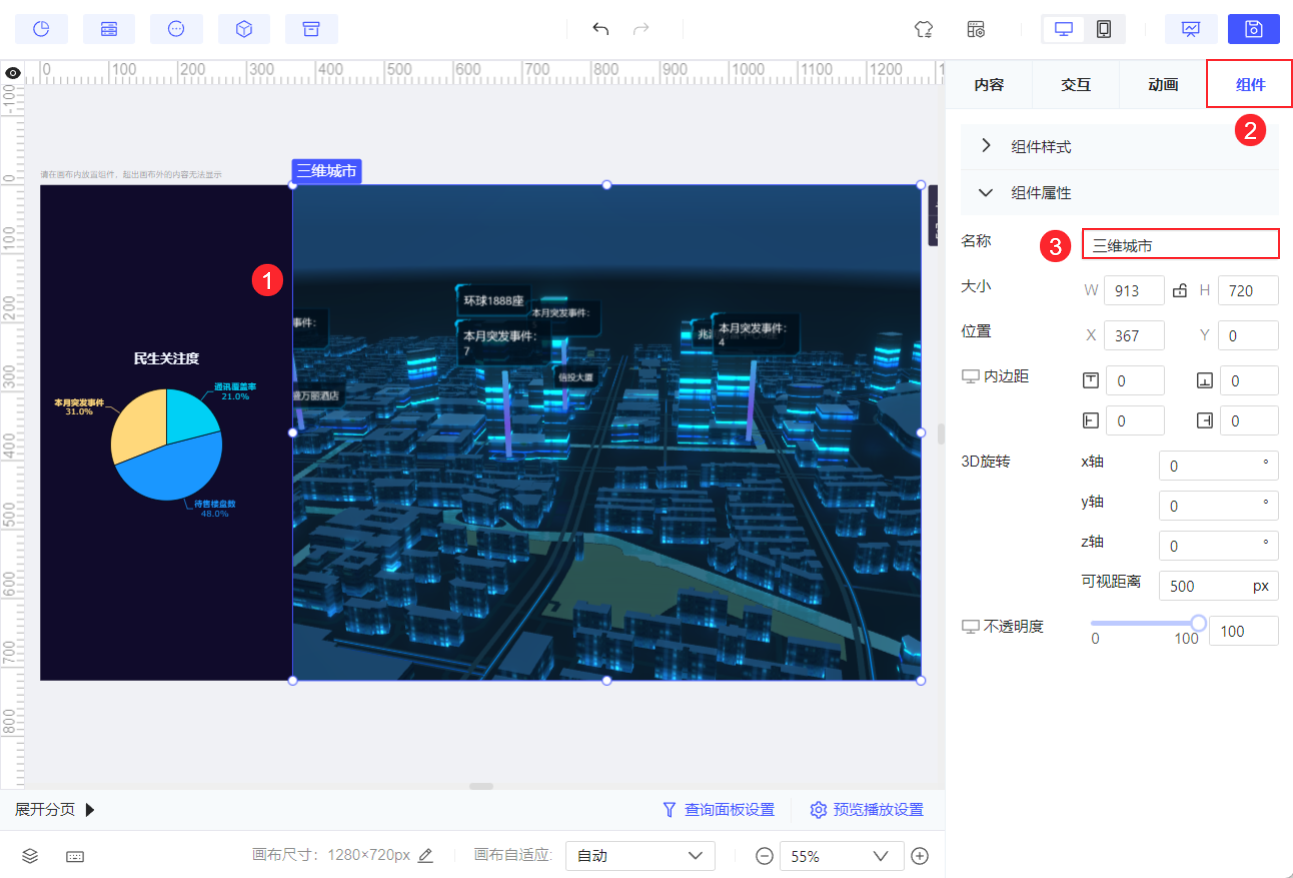Switch to mobile layout view

click(1103, 29)
